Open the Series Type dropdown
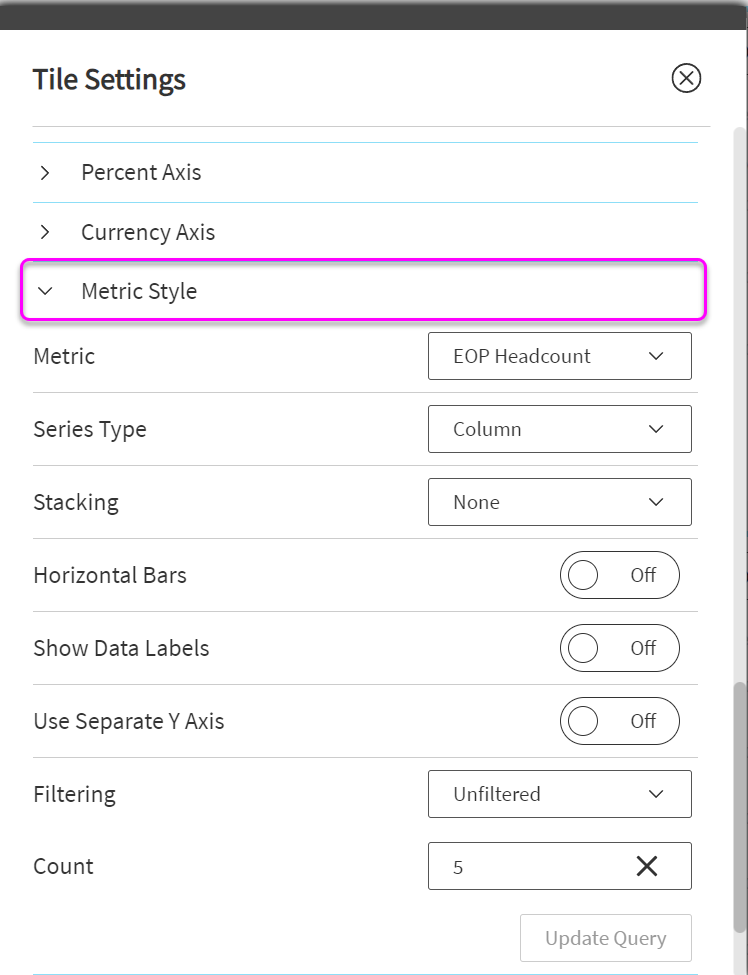The image size is (748, 975). tap(559, 429)
